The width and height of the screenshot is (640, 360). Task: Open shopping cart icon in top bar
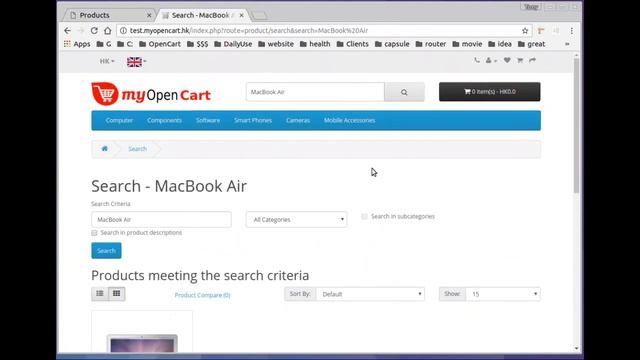click(x=520, y=60)
